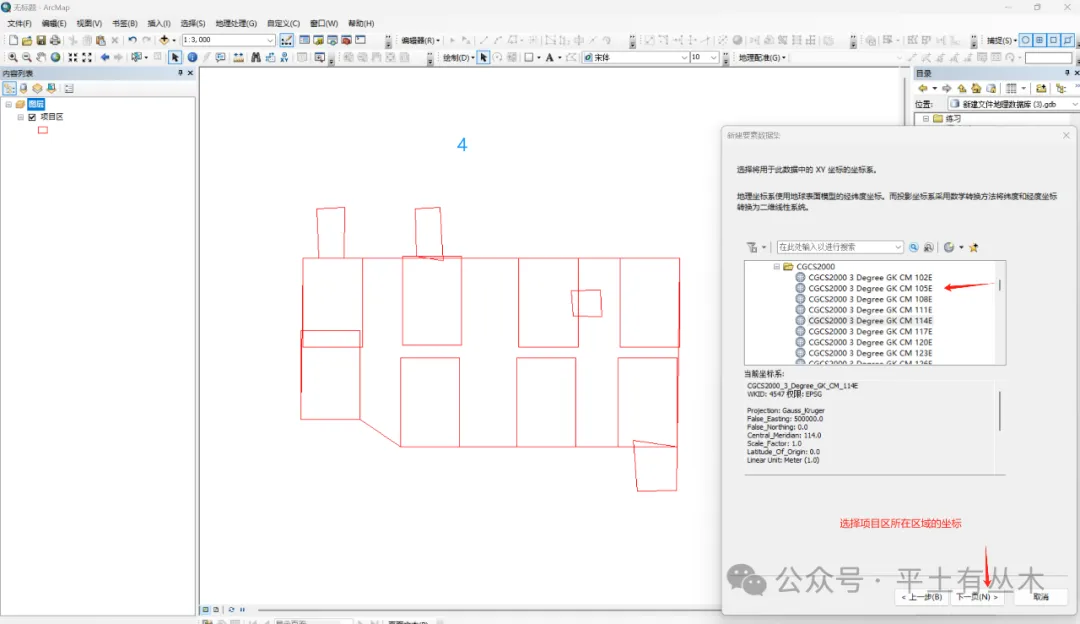The width and height of the screenshot is (1080, 624).
Task: Save the map document
Action: pos(41,41)
